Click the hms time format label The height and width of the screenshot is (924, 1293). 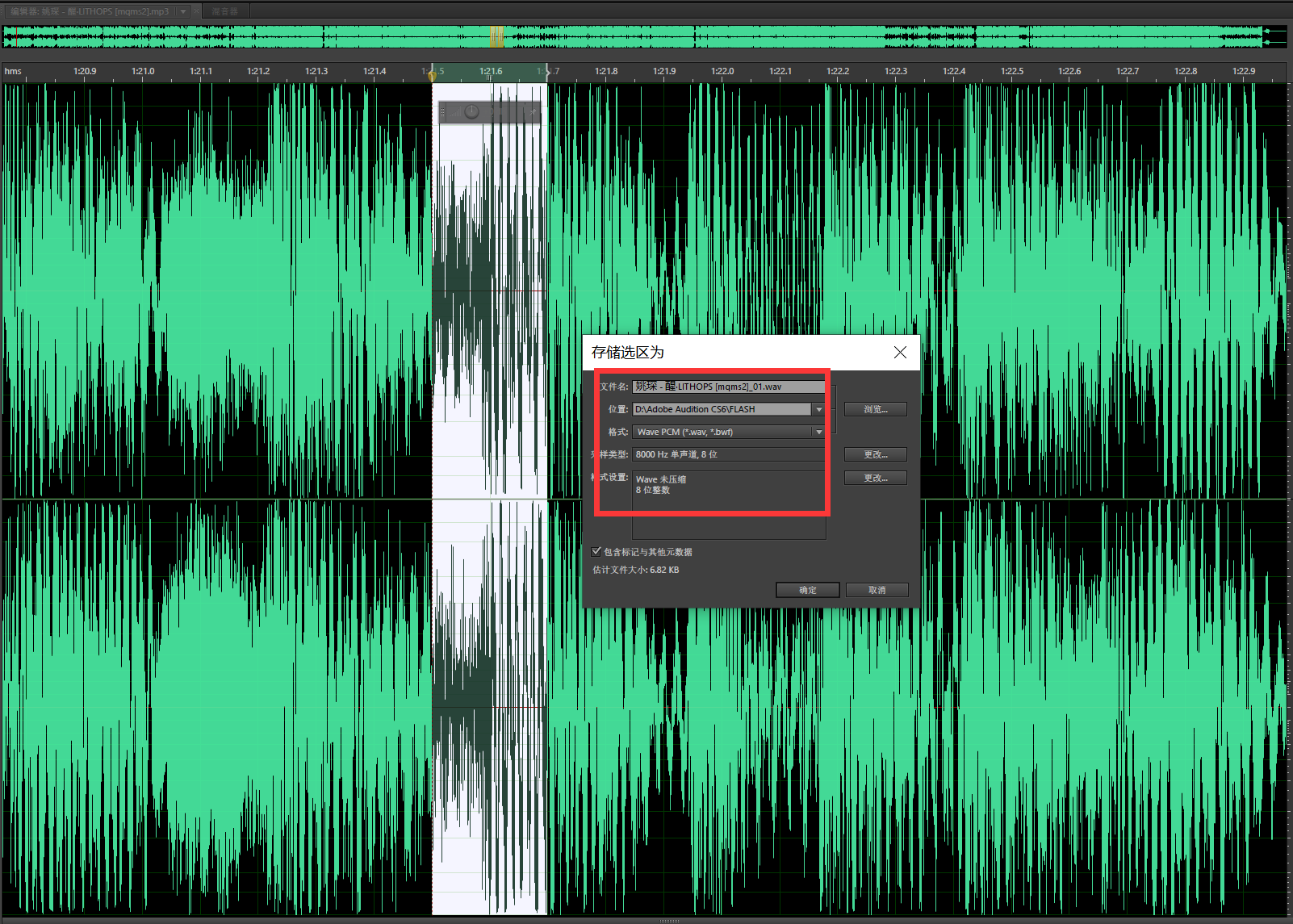tap(13, 71)
